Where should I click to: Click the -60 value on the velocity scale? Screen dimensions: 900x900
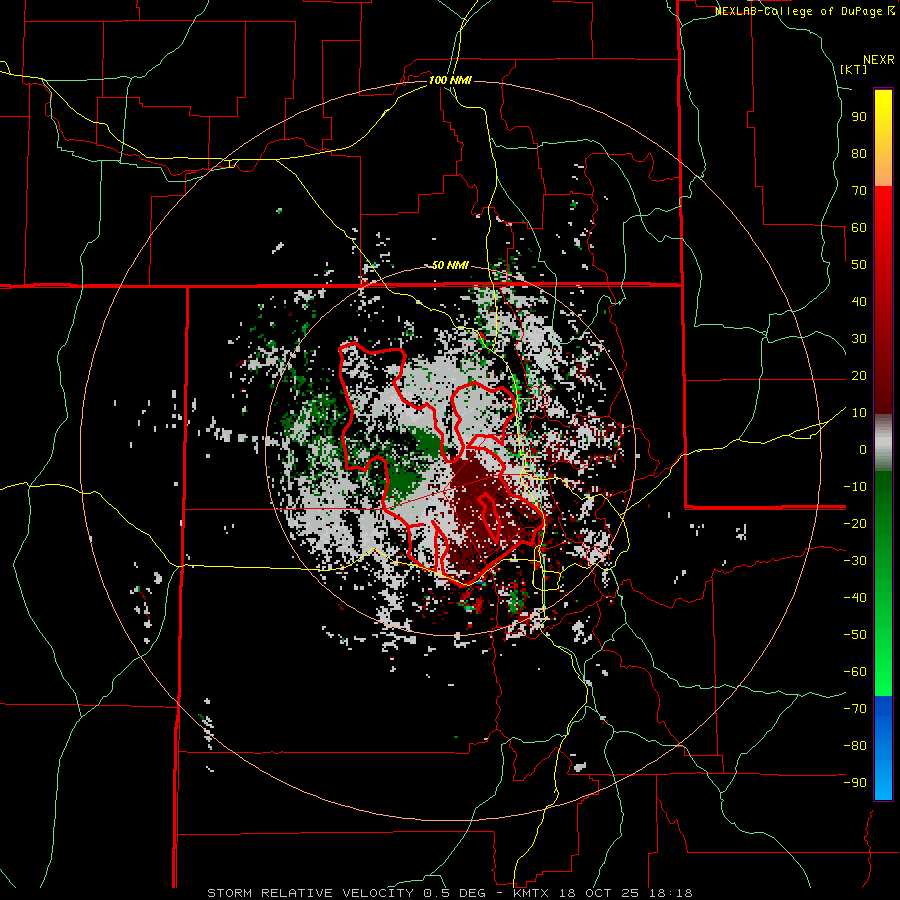click(855, 672)
